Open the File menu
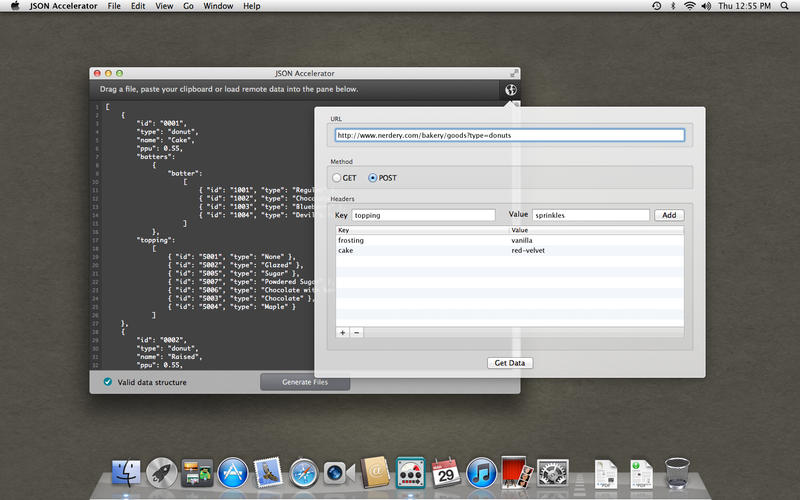Screen dimensions: 800x500 coord(114,6)
